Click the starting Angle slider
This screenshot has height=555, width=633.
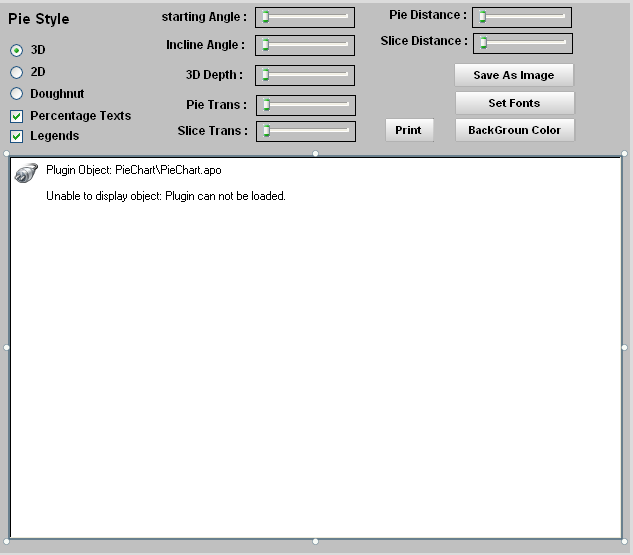point(305,17)
